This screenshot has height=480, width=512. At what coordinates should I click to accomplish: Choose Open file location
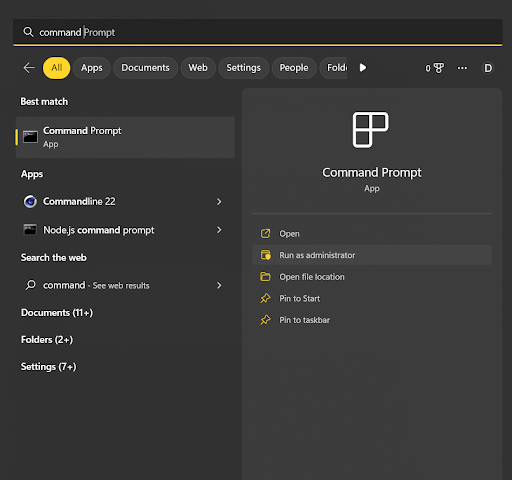click(x=372, y=277)
